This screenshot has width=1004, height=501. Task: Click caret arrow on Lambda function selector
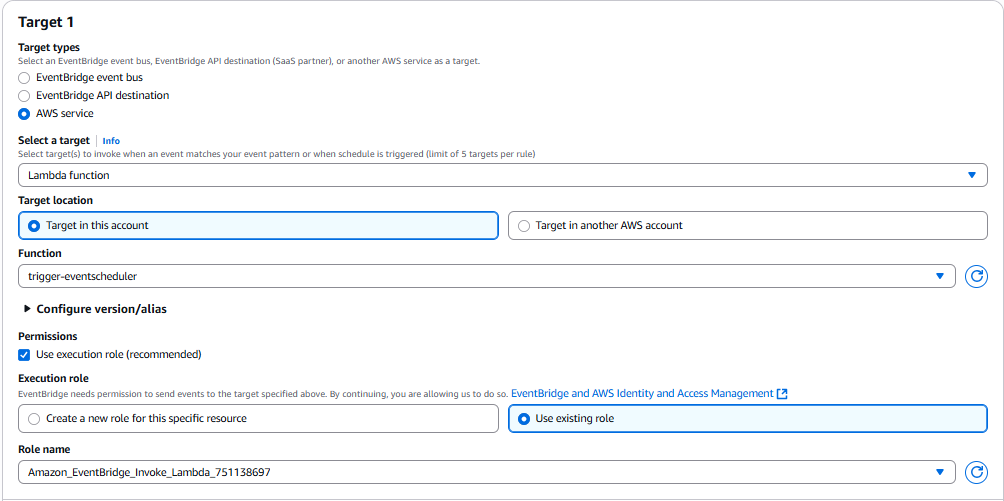pos(971,175)
